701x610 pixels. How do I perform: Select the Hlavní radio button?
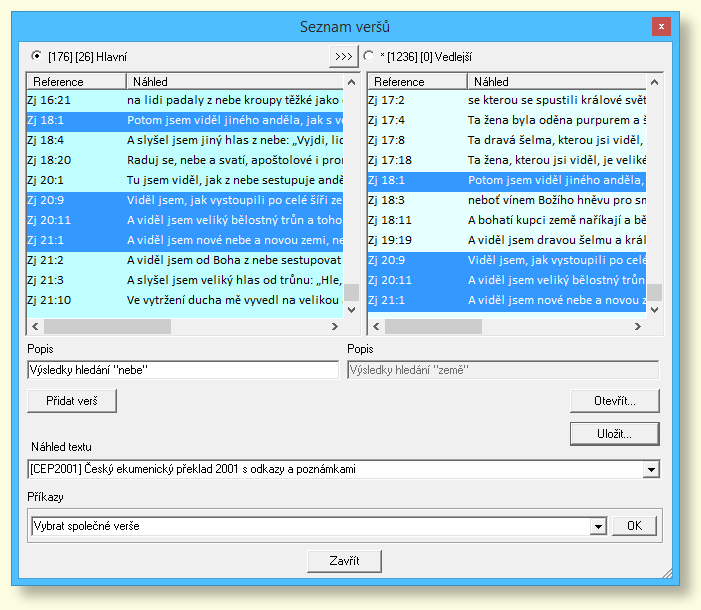37,56
